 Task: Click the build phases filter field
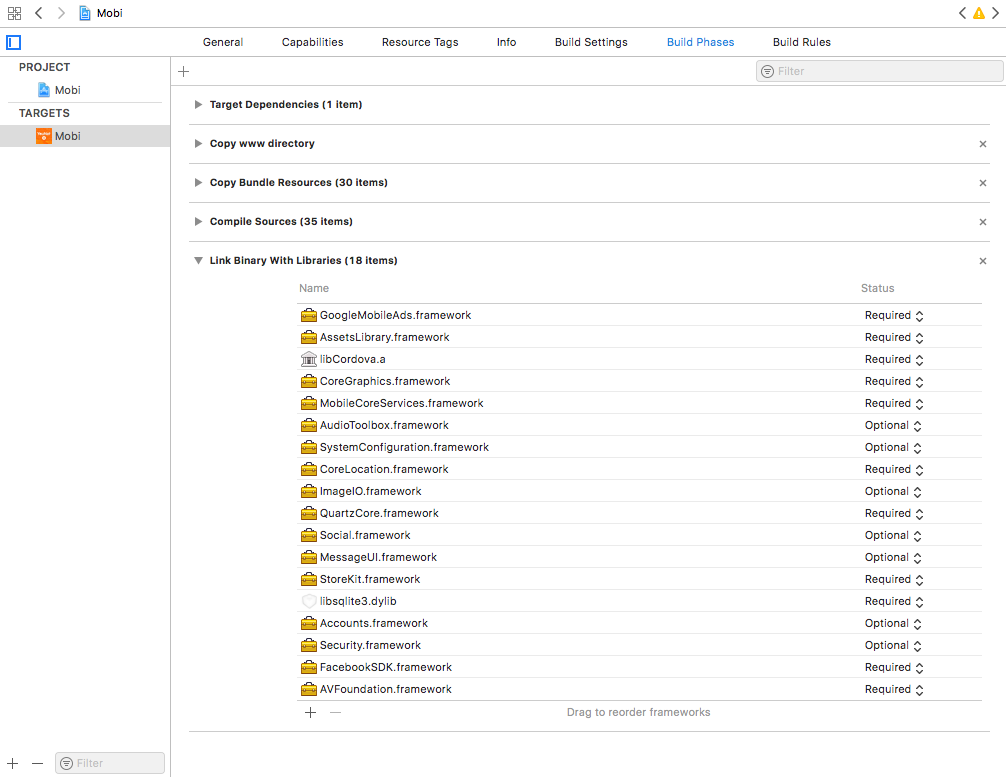[x=886, y=71]
